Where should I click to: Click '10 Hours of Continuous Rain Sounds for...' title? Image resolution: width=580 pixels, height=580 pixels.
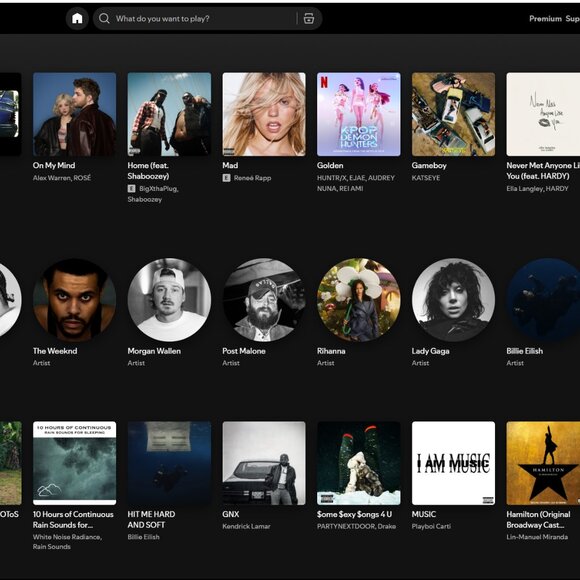tap(73, 519)
